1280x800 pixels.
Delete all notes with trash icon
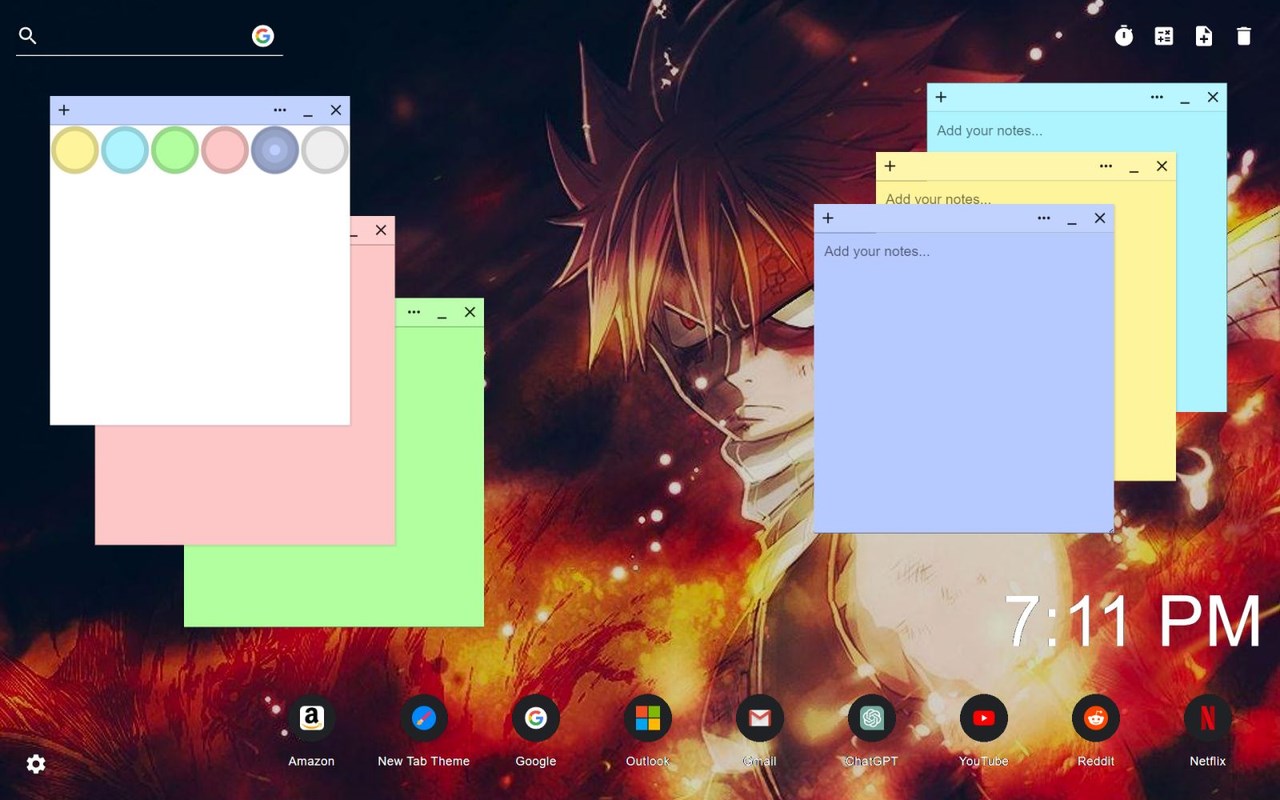(1244, 36)
